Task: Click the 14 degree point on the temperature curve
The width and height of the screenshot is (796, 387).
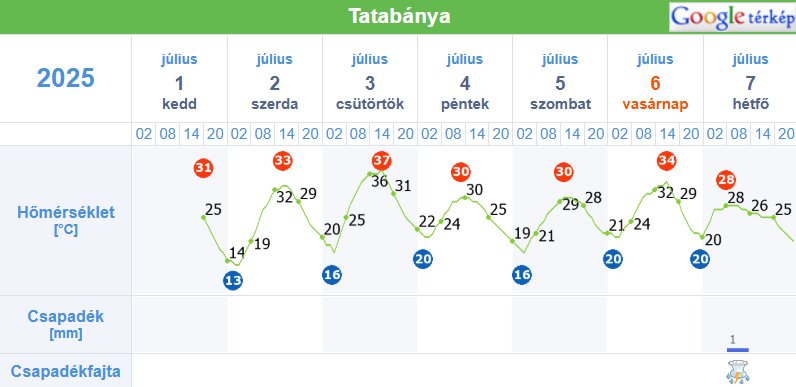Action: pos(227,261)
